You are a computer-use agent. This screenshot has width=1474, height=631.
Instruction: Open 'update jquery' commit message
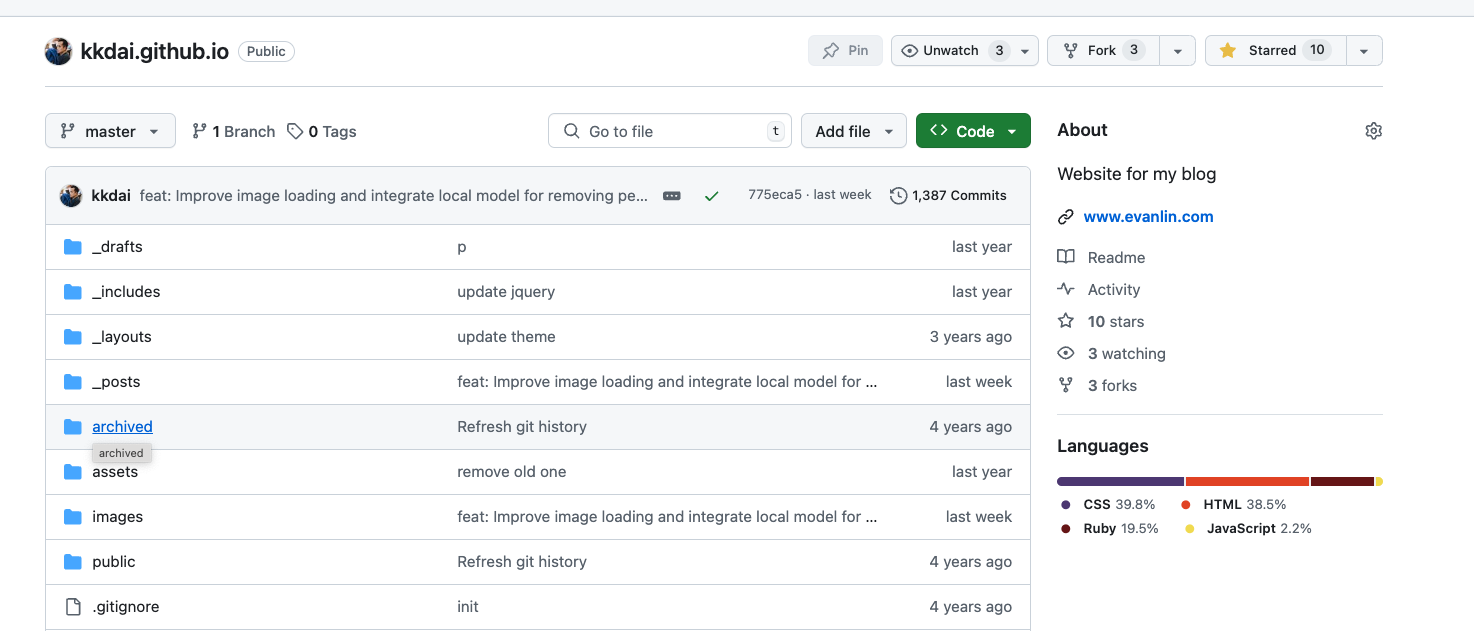[x=506, y=292]
